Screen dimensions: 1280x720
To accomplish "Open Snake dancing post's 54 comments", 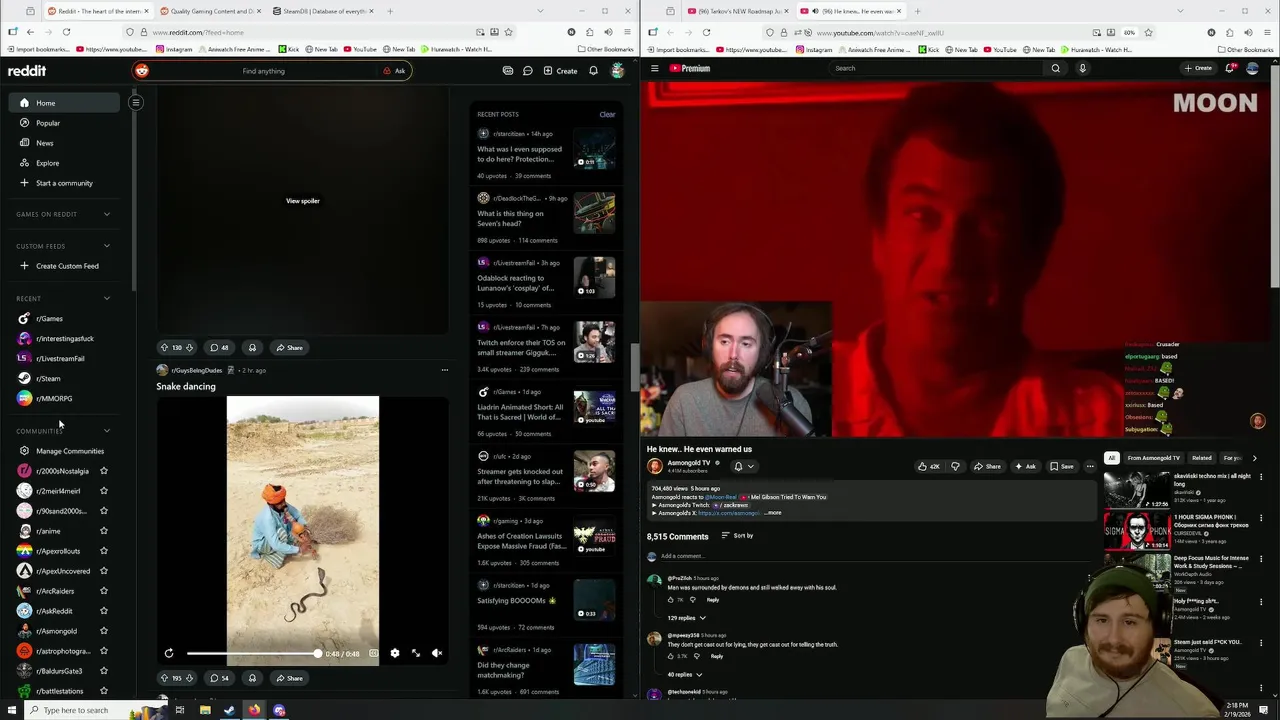I will tap(219, 678).
